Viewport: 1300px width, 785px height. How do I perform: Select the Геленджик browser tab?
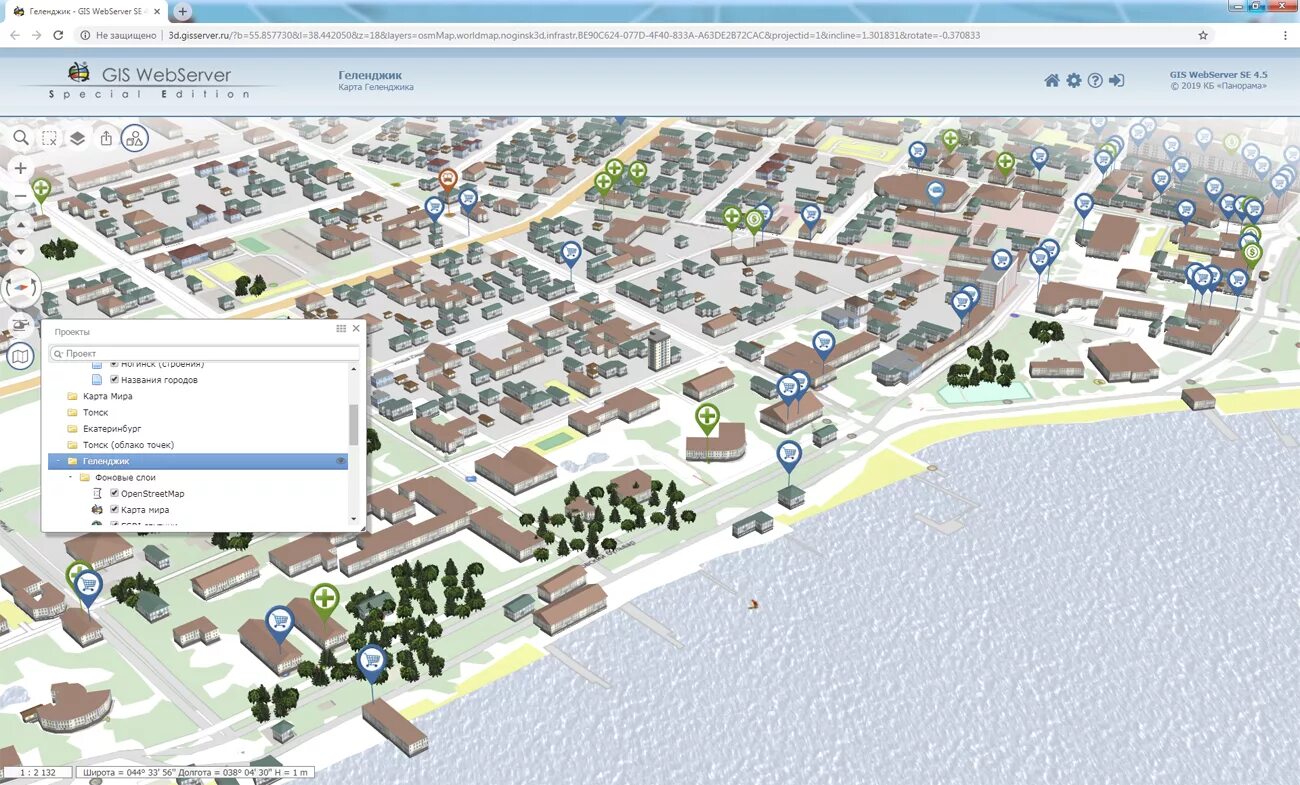tap(86, 11)
